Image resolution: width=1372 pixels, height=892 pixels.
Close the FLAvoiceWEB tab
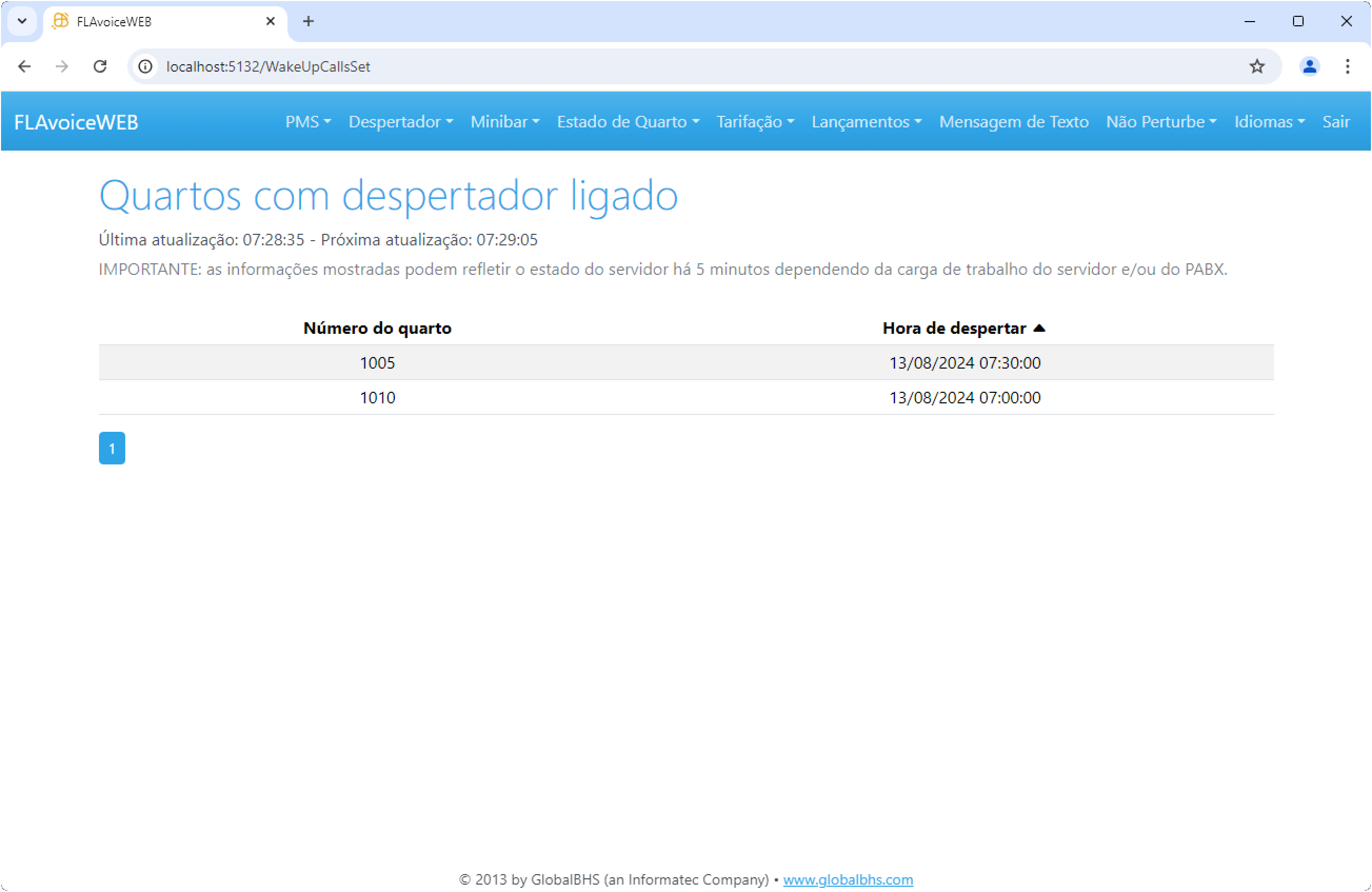click(x=271, y=22)
